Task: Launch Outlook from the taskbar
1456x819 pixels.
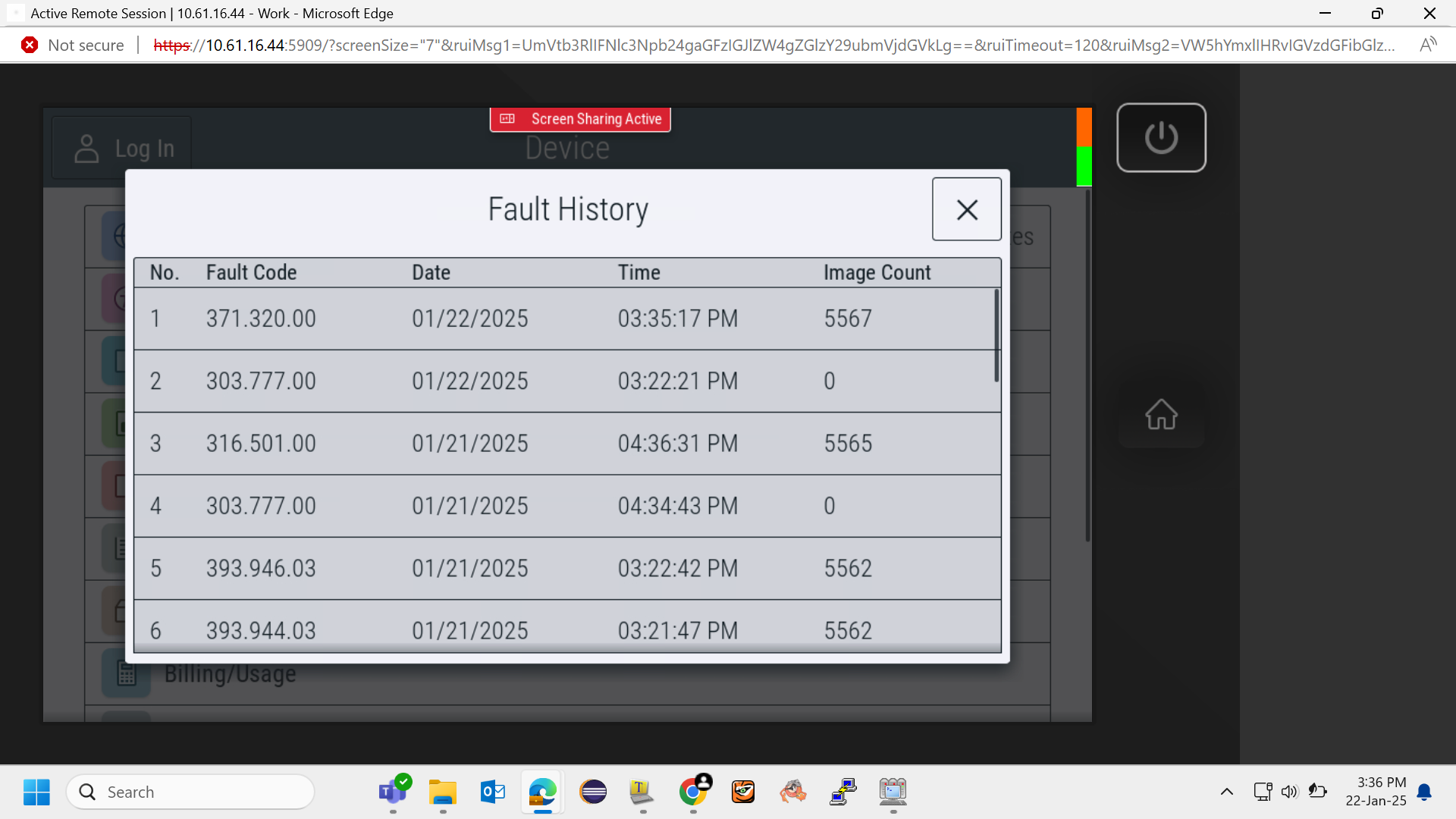Action: [x=493, y=792]
